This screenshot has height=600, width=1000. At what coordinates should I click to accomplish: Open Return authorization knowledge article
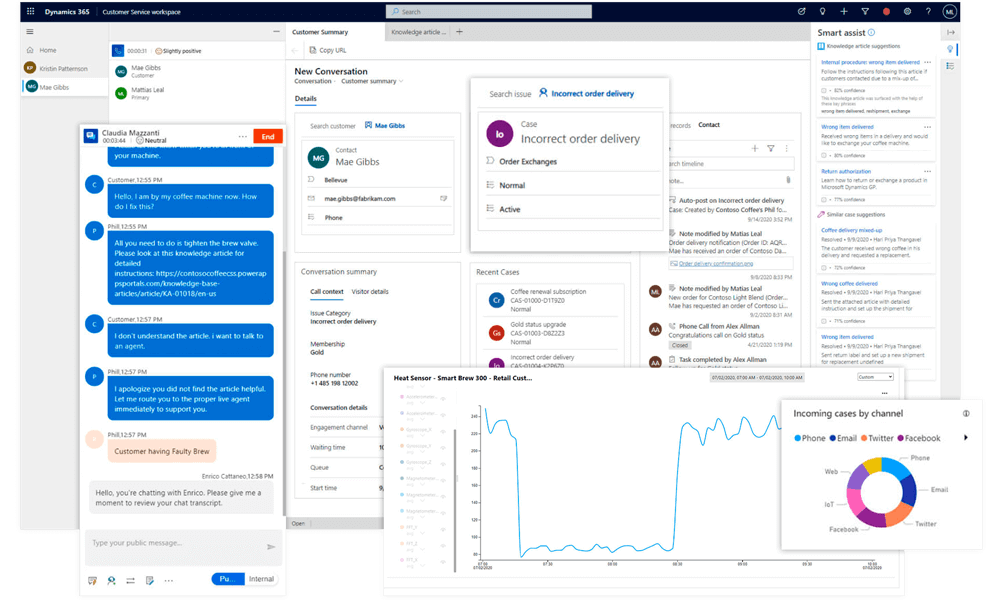pos(846,172)
